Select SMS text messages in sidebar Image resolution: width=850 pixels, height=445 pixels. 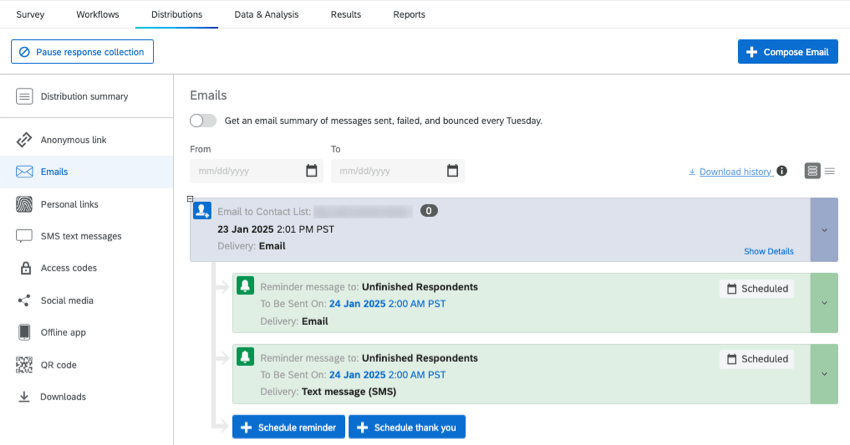click(80, 236)
